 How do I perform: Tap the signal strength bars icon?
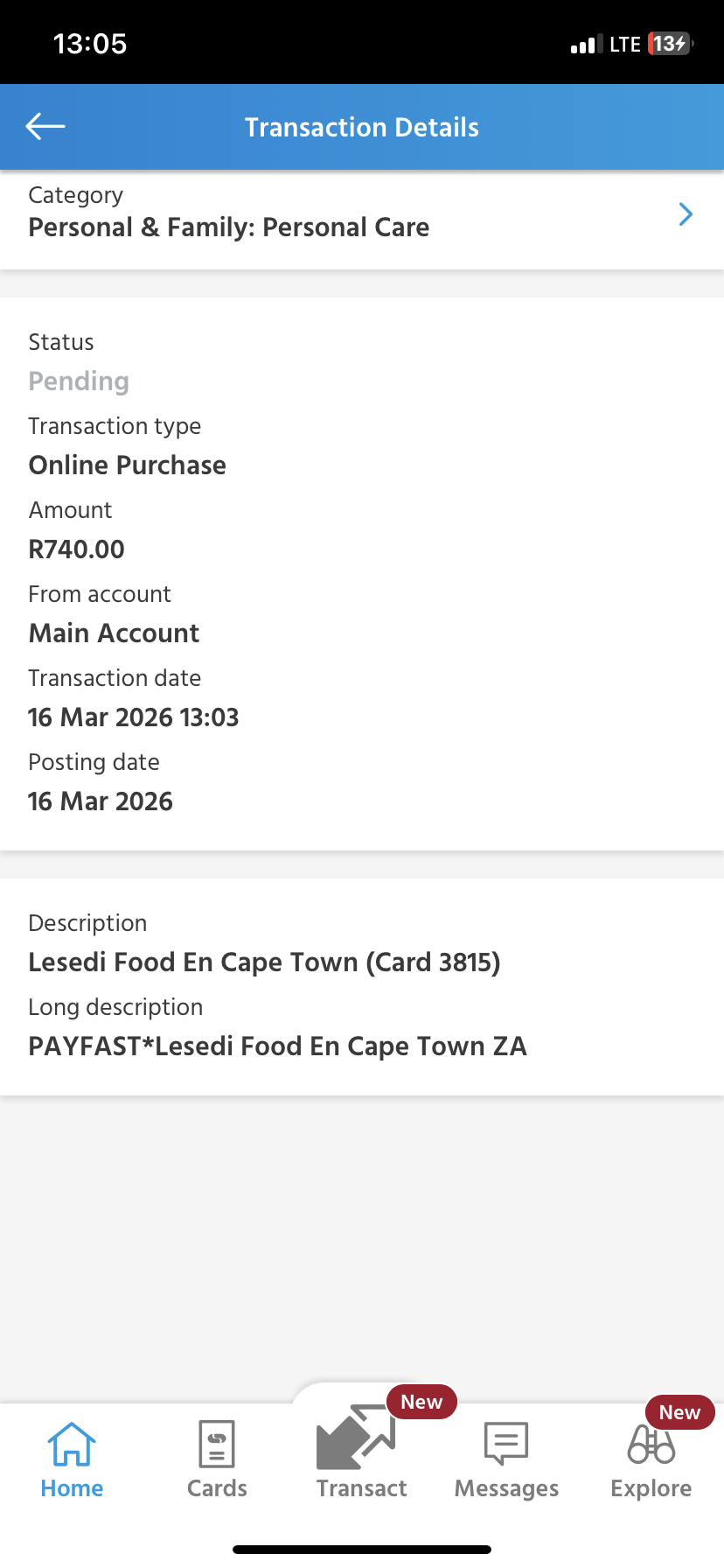coord(586,45)
